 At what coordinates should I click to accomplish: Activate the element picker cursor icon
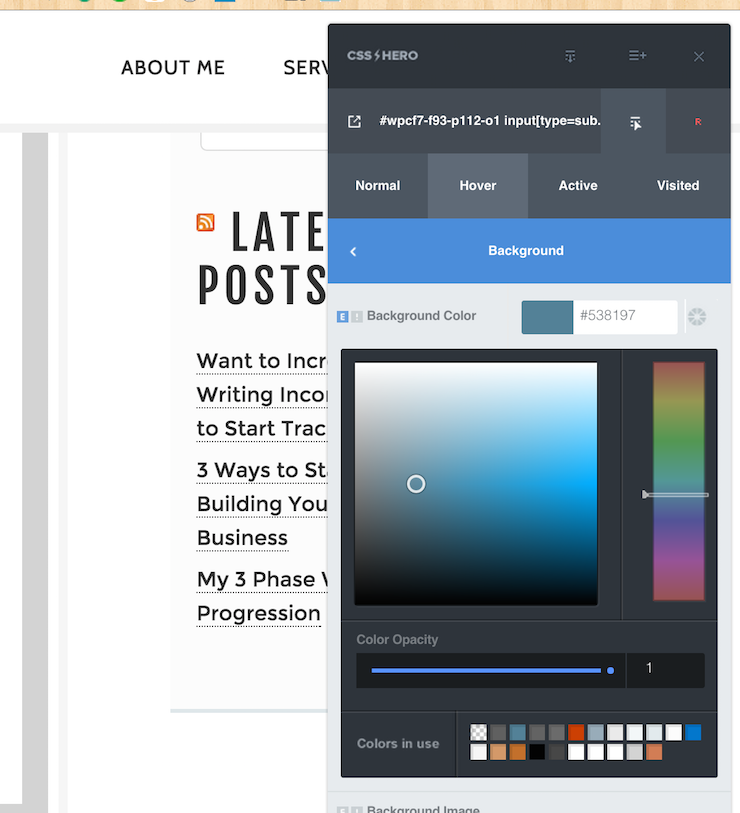pos(635,123)
